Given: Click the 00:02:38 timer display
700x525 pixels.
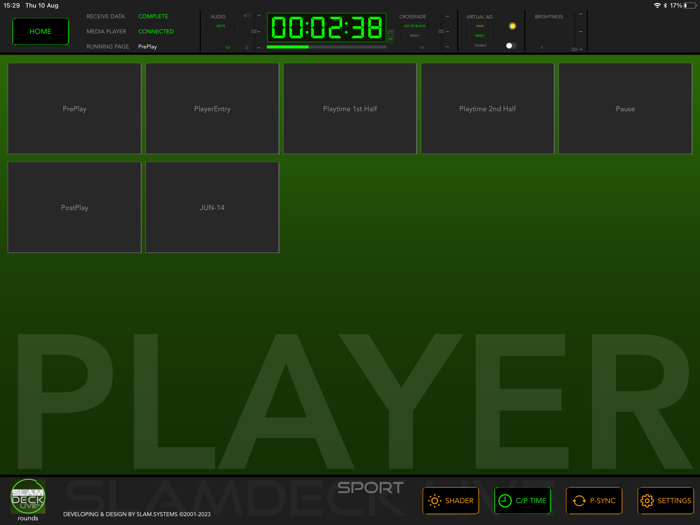Looking at the screenshot, I should [x=327, y=28].
